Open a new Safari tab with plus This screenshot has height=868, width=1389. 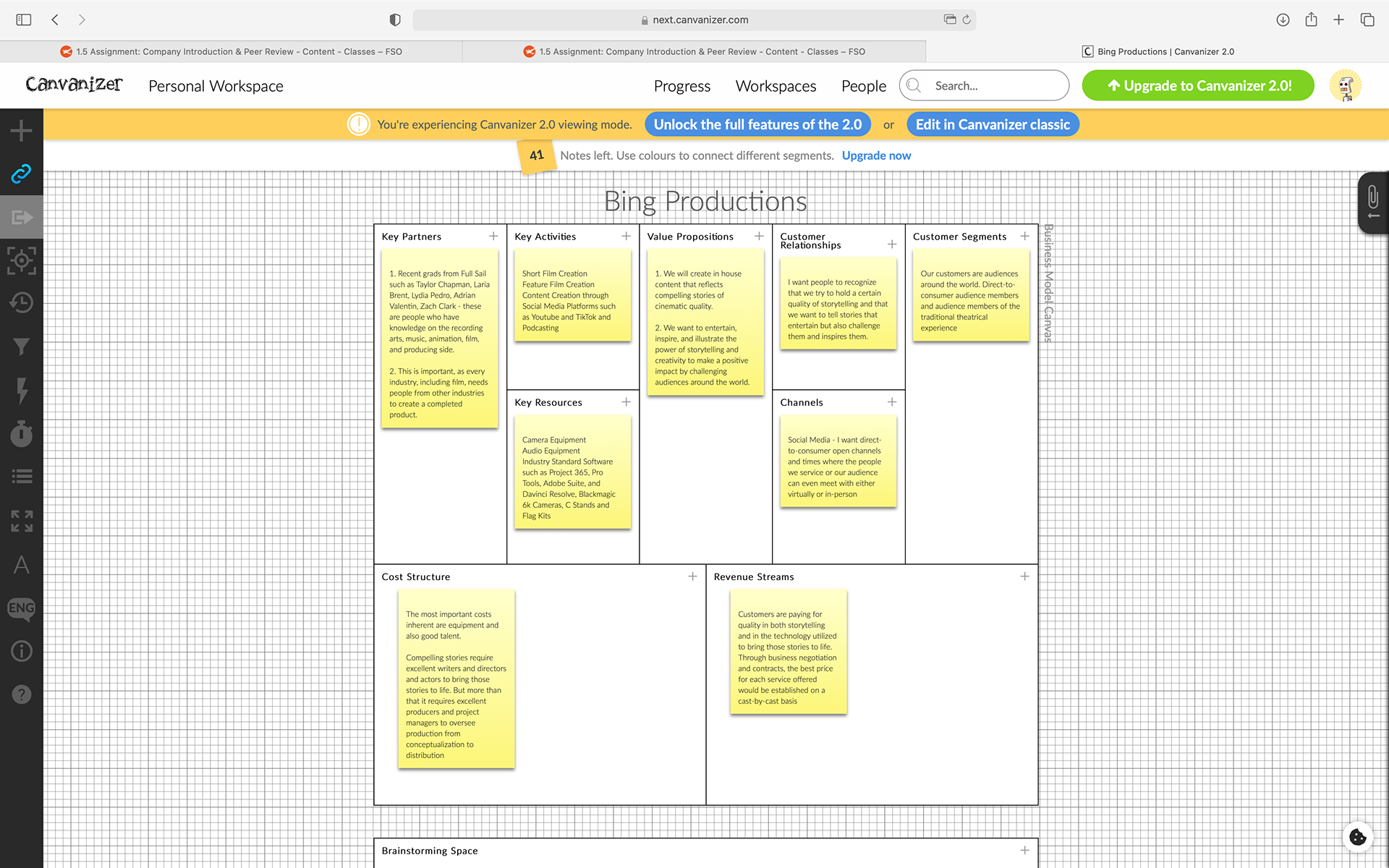(1339, 20)
